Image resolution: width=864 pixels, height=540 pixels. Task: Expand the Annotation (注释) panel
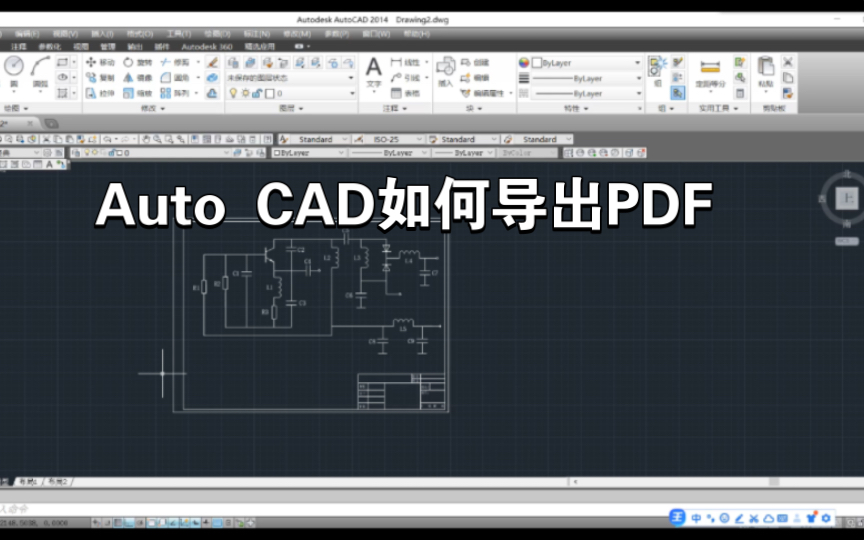tap(395, 109)
